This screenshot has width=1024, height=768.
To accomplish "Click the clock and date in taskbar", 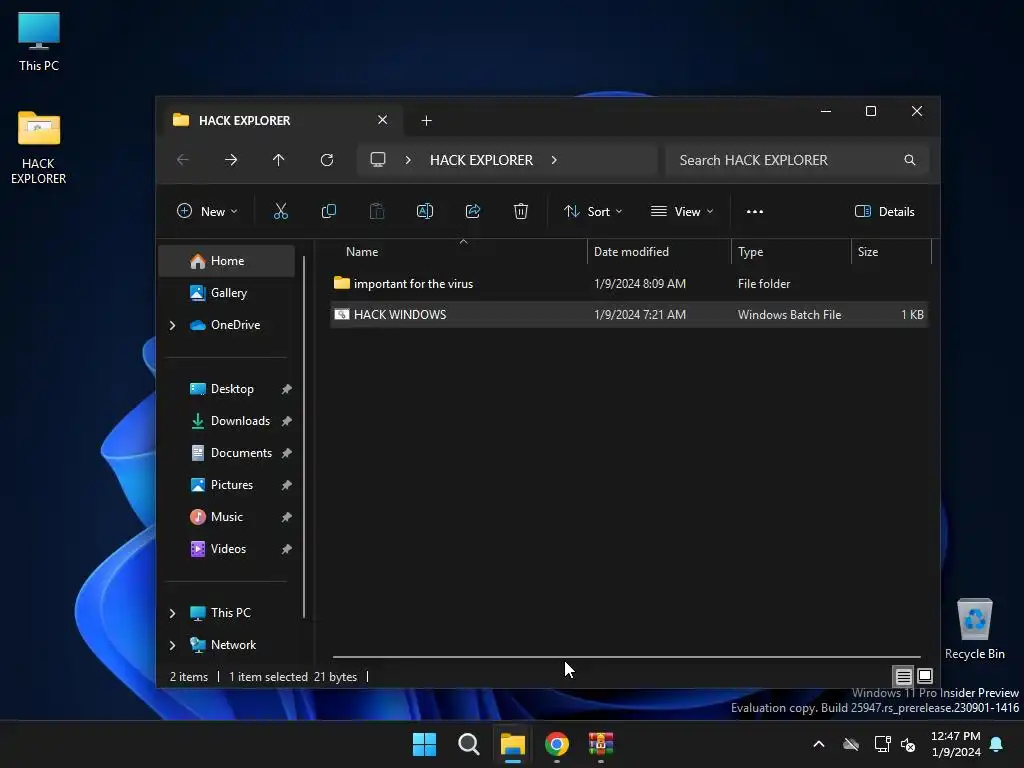I will (x=955, y=744).
